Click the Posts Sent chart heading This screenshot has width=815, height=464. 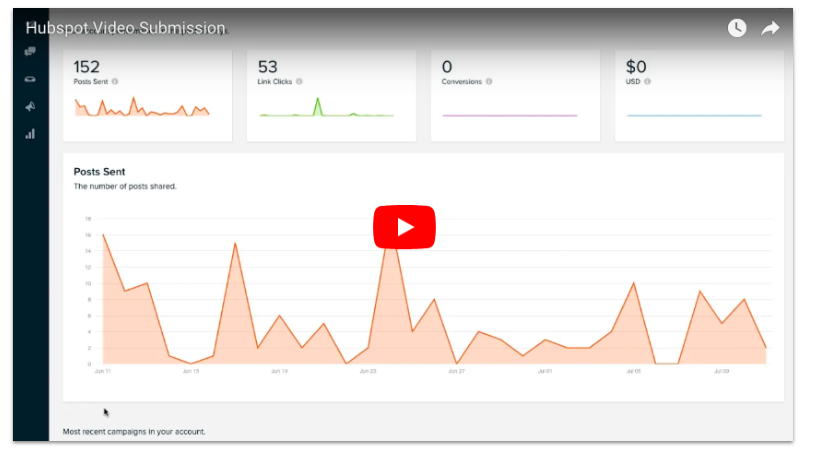99,172
